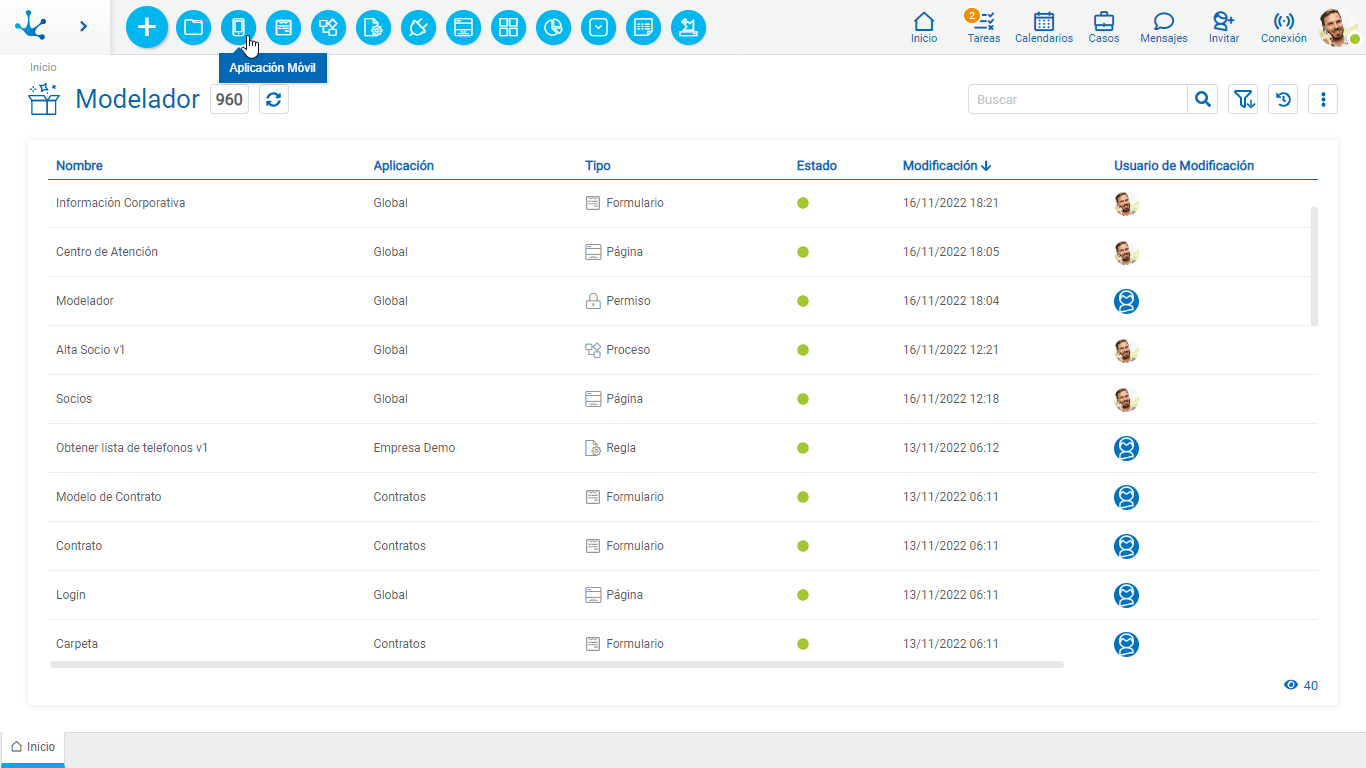
Task: Open Mensajes chat icon
Action: pos(1164,27)
